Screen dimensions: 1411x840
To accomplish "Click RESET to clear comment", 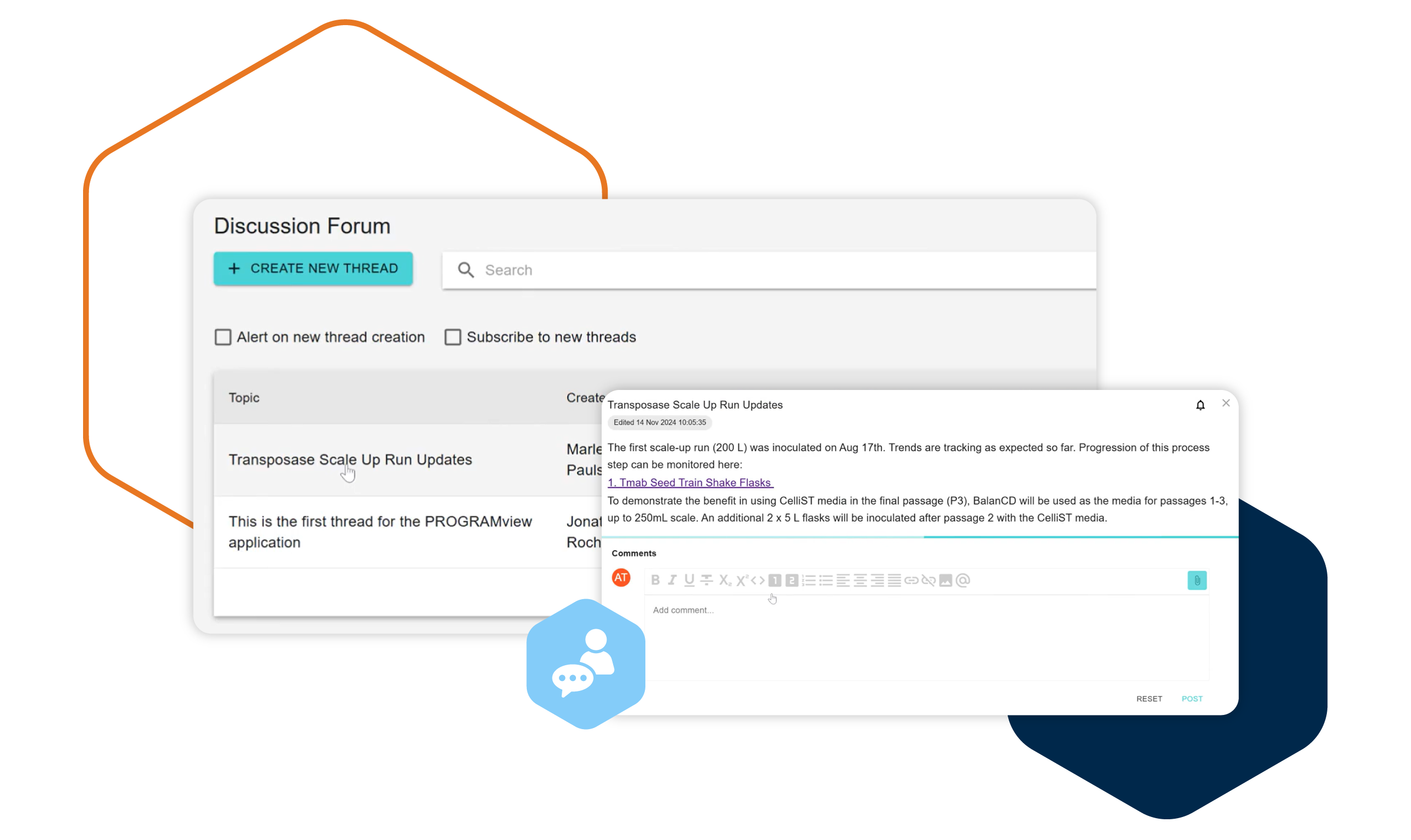I will pos(1148,698).
